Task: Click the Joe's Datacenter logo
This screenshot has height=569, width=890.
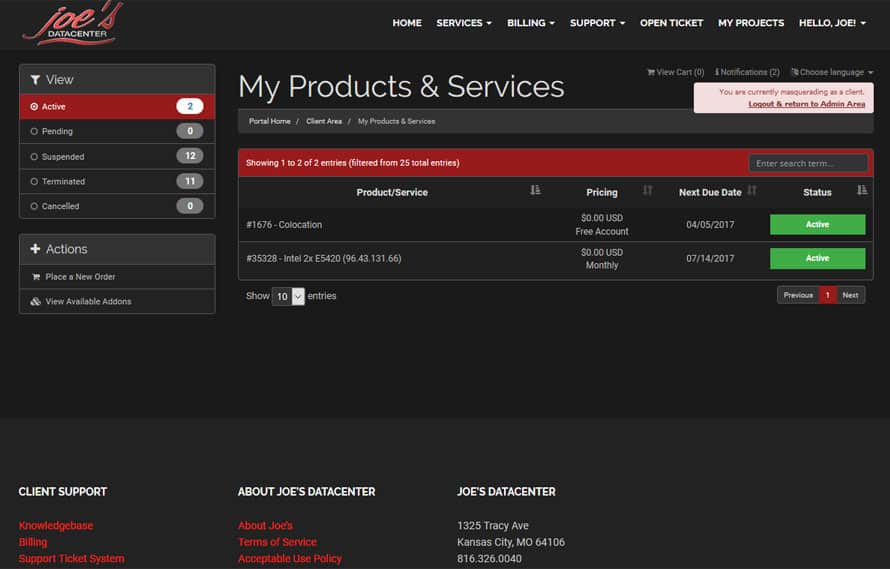Action: click(x=73, y=24)
